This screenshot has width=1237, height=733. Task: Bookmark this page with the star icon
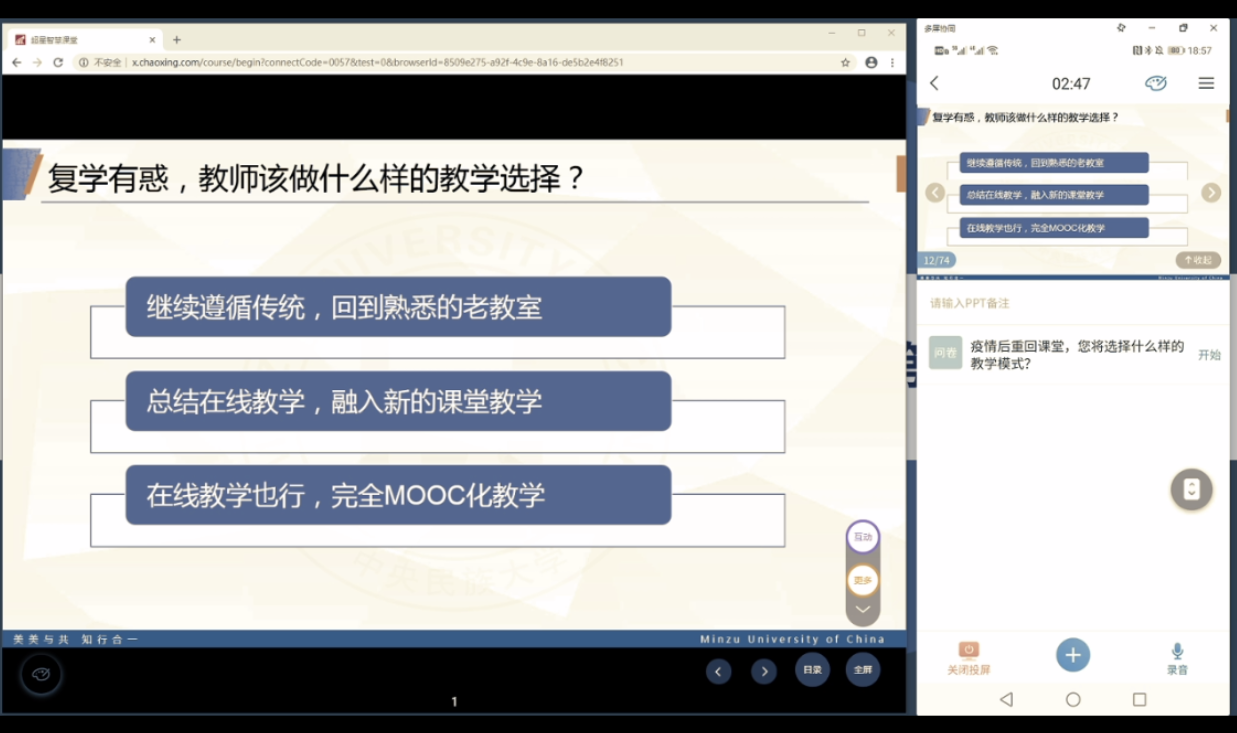click(845, 62)
